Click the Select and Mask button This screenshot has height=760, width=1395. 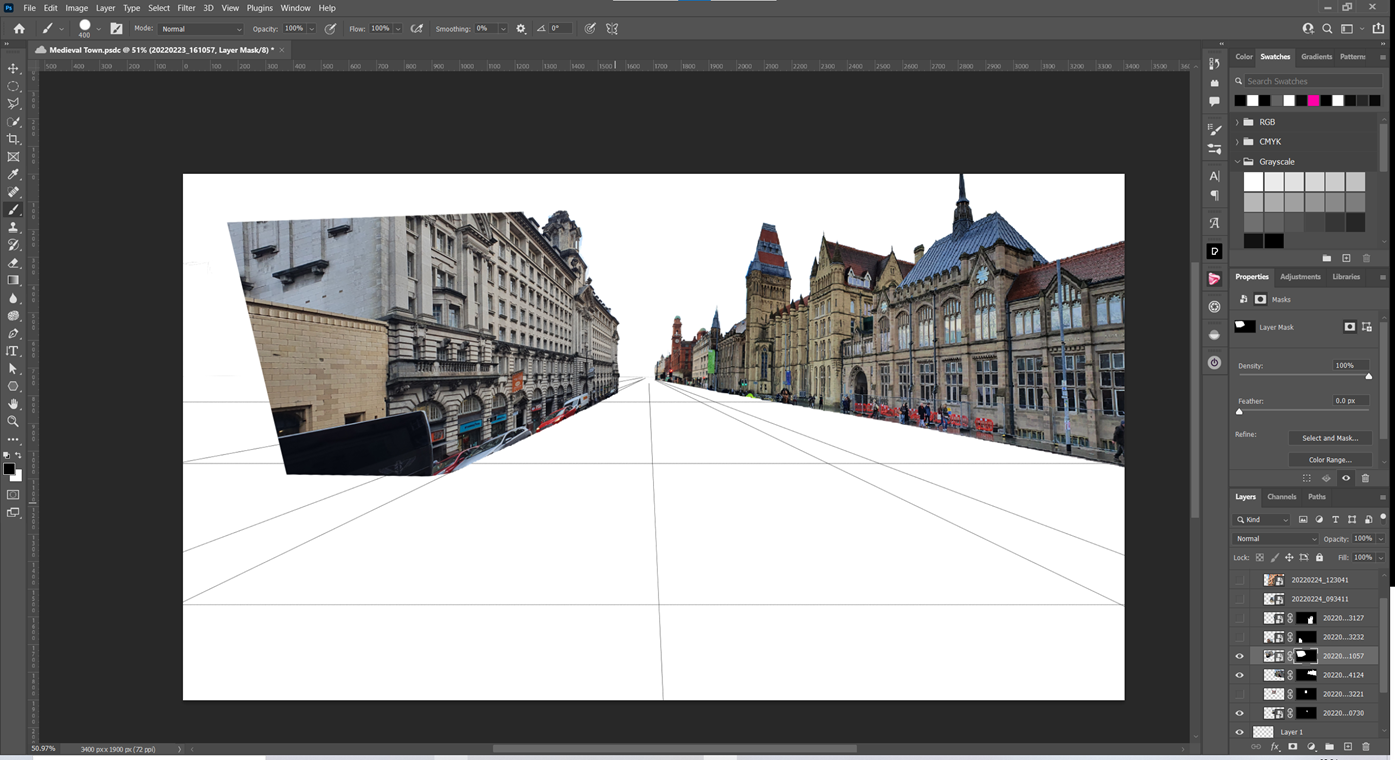click(1329, 438)
